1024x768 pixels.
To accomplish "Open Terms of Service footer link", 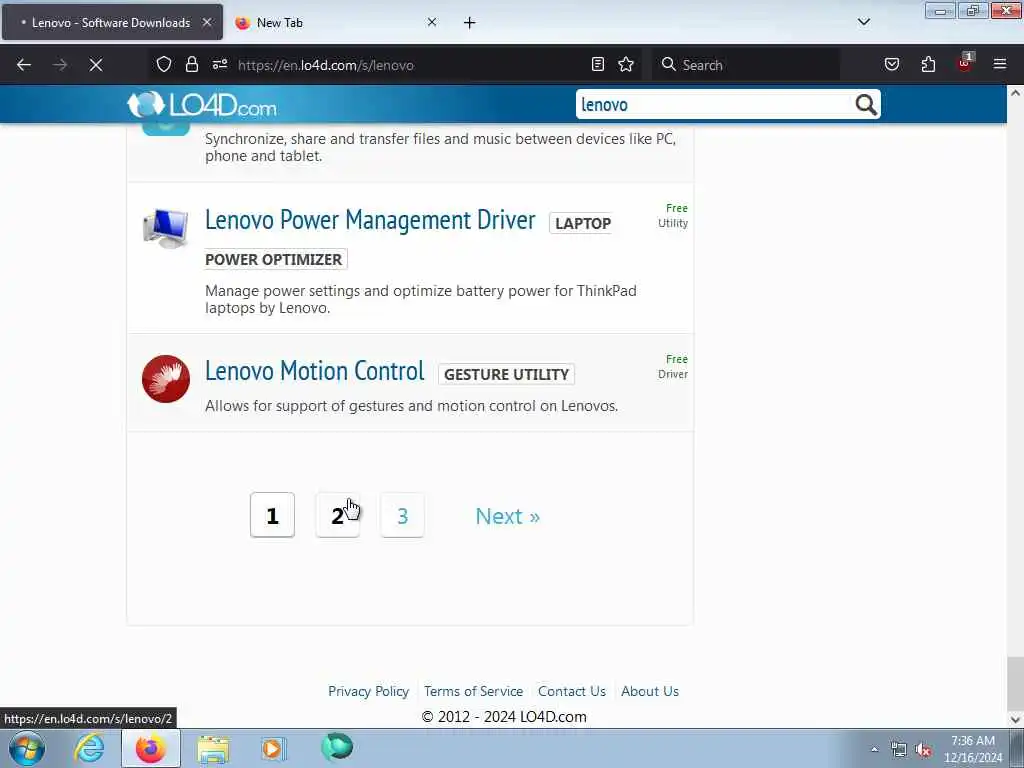I will [x=473, y=691].
